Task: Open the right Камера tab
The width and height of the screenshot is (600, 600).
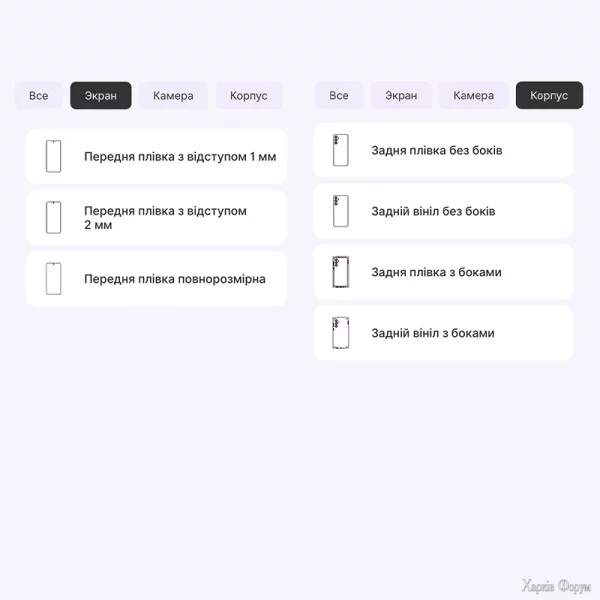Action: pos(473,96)
